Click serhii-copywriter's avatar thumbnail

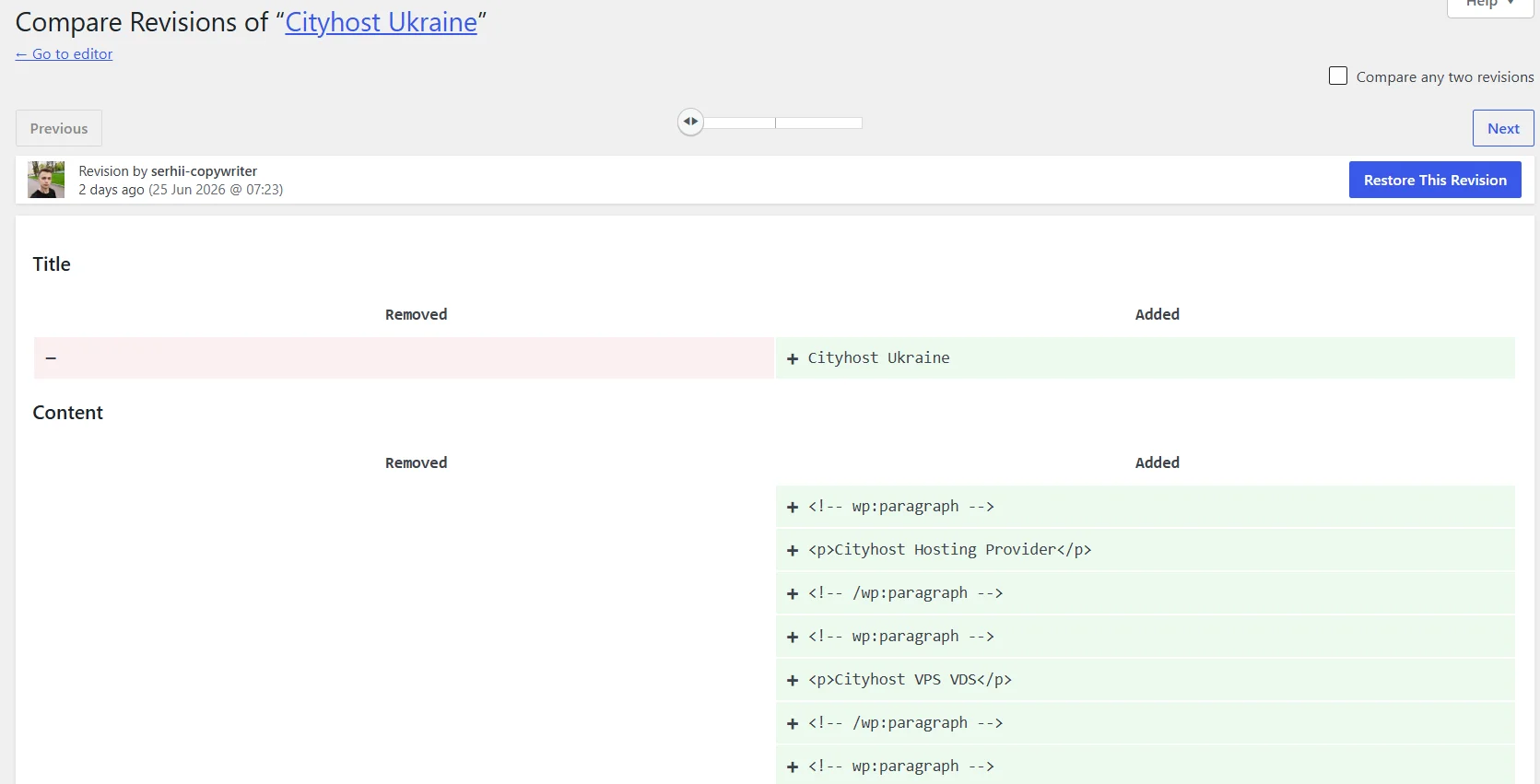[x=46, y=180]
